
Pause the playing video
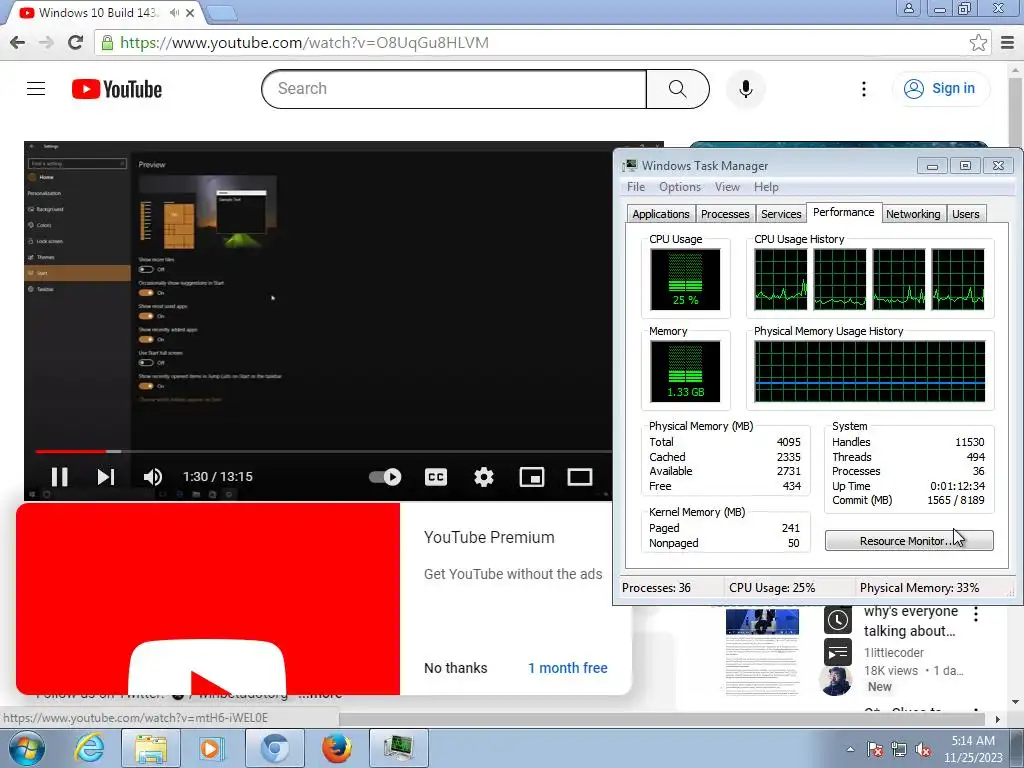click(59, 477)
